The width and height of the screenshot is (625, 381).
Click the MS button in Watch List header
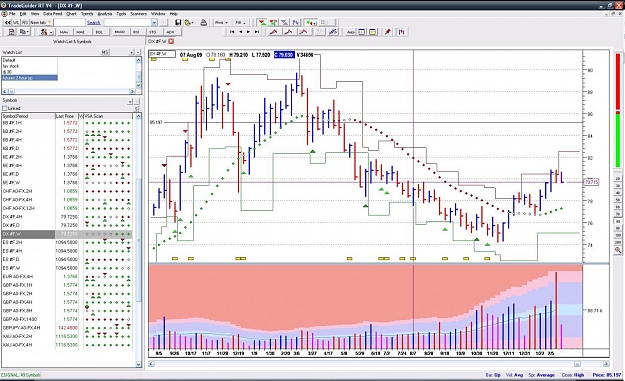pyautogui.click(x=105, y=52)
